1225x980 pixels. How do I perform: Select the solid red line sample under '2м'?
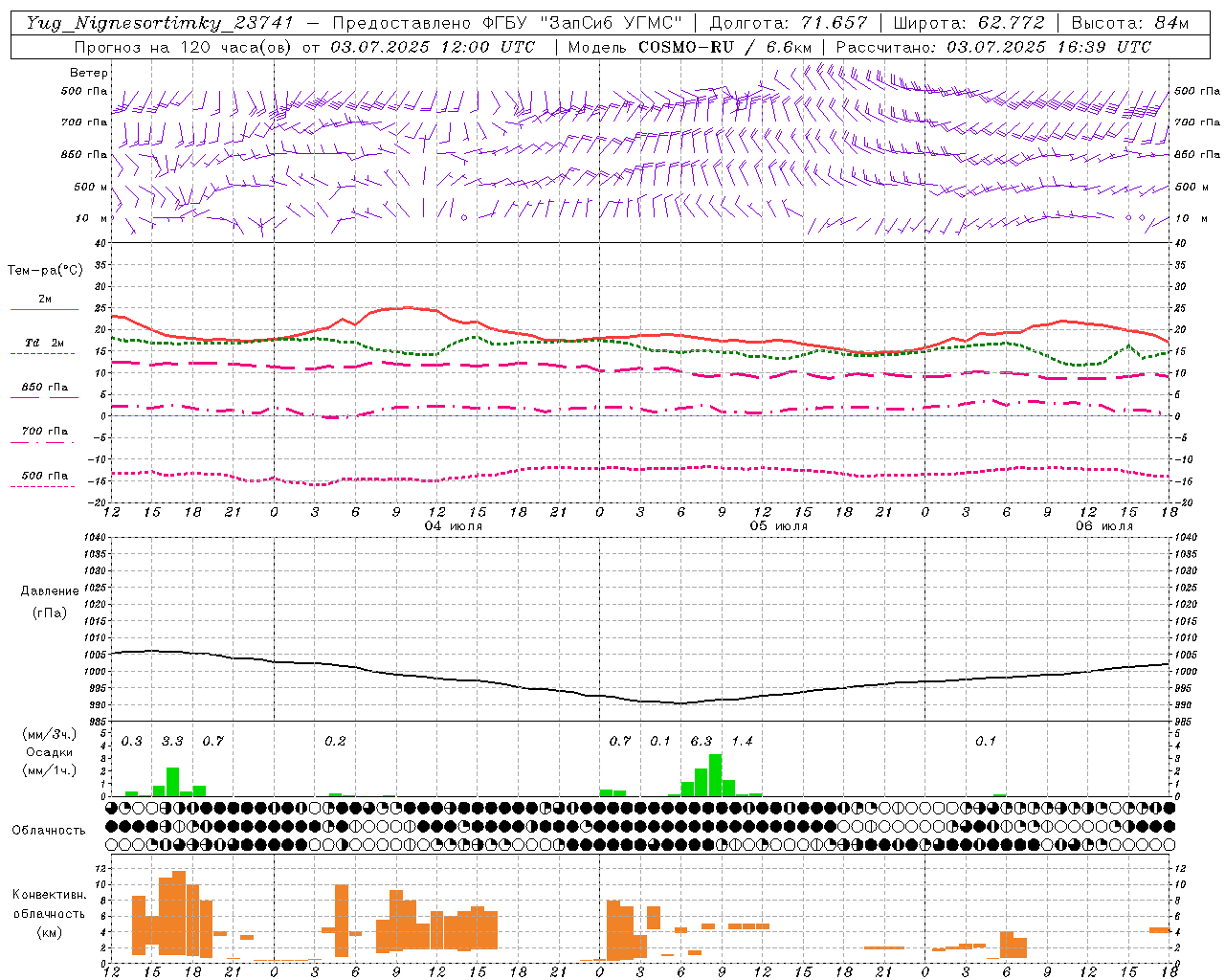tap(43, 309)
